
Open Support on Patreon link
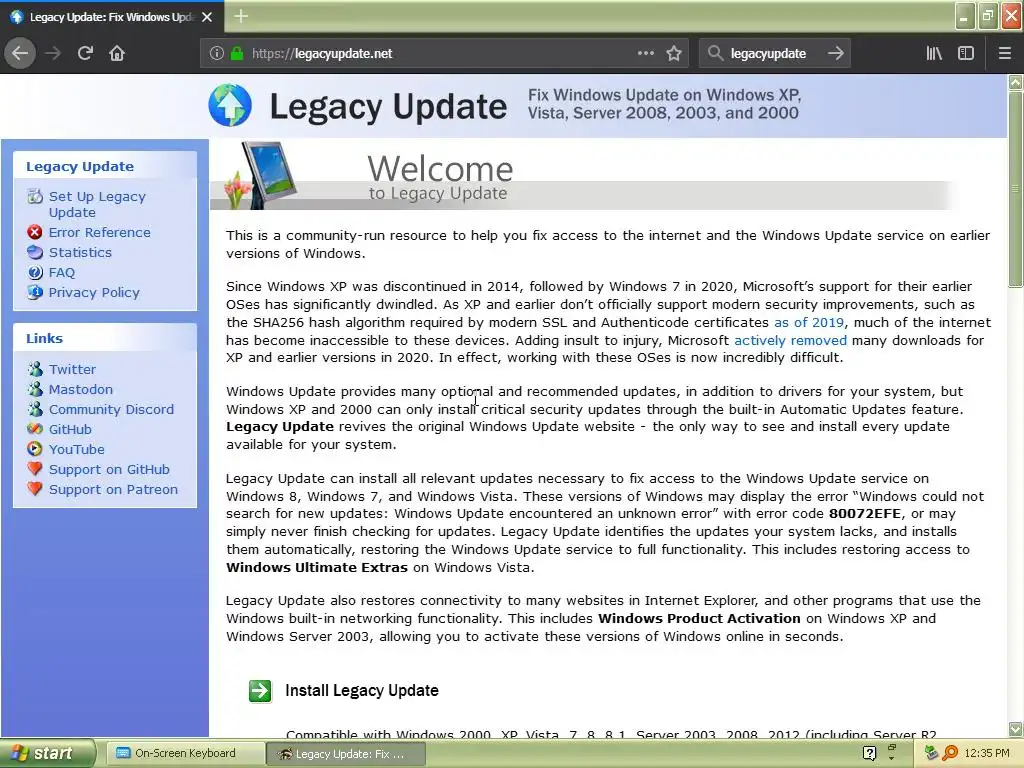(114, 490)
